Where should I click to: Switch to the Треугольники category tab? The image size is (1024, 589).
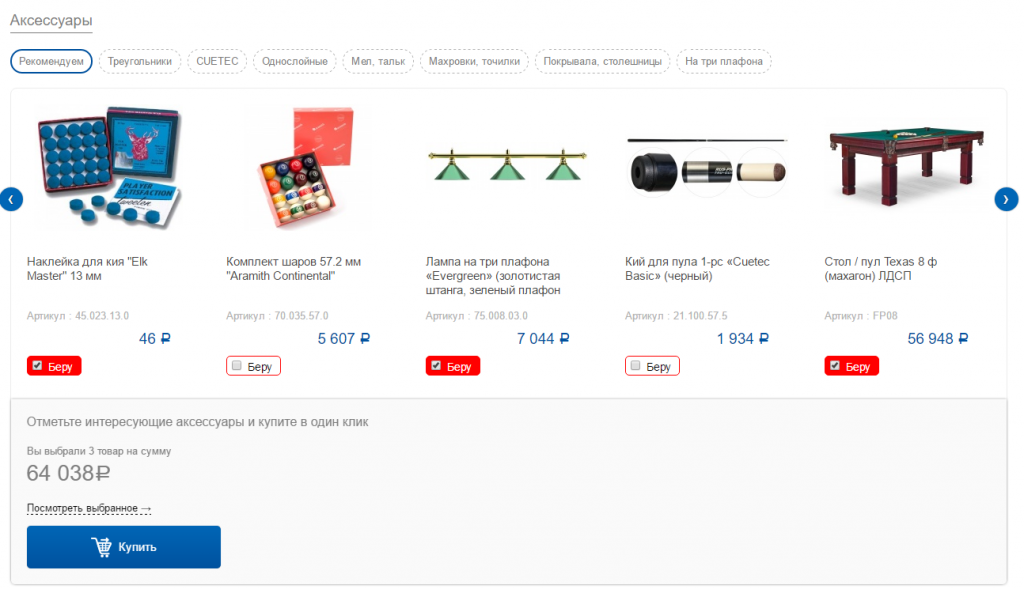tap(140, 61)
